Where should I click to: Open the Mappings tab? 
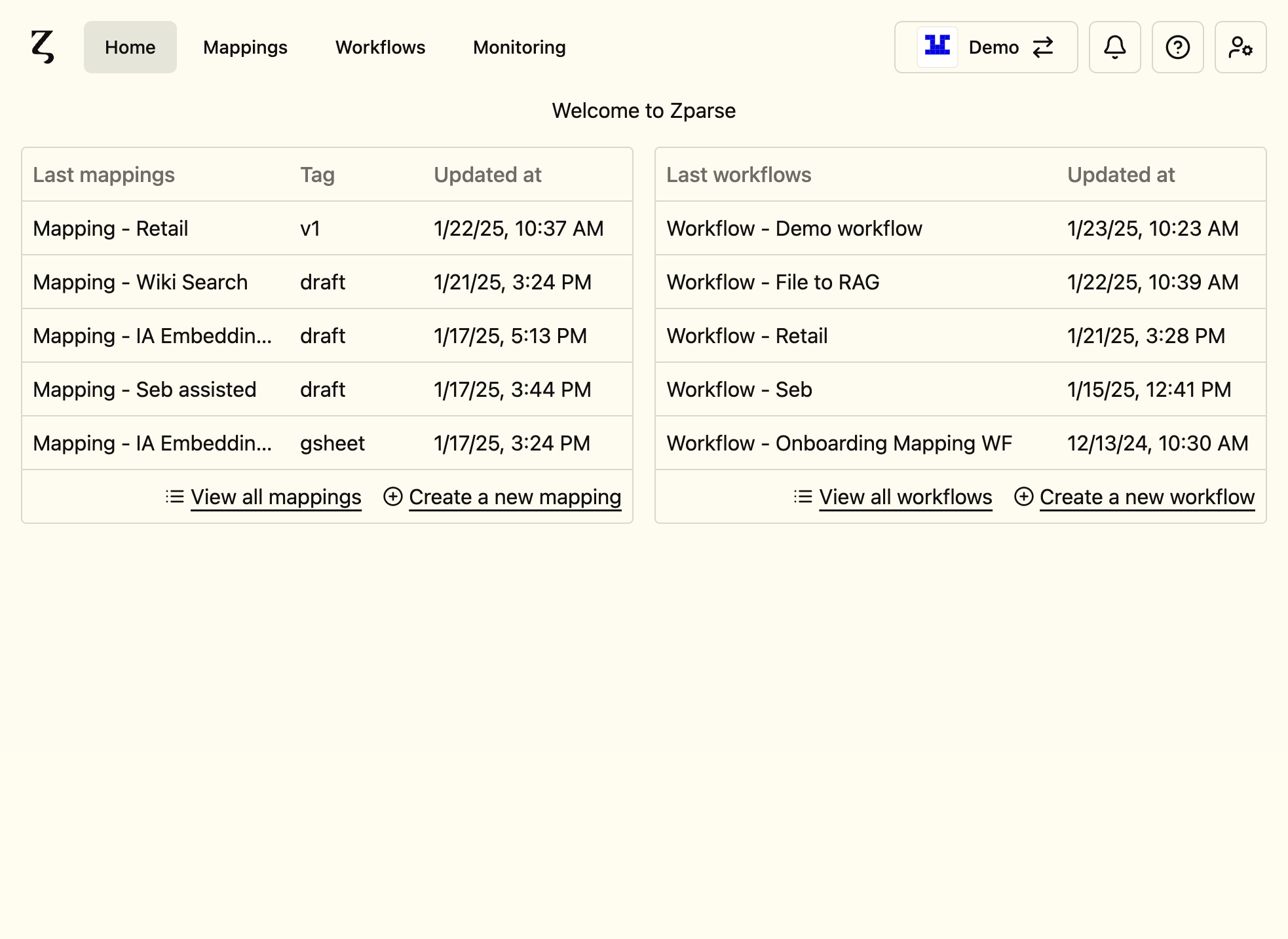[x=245, y=47]
